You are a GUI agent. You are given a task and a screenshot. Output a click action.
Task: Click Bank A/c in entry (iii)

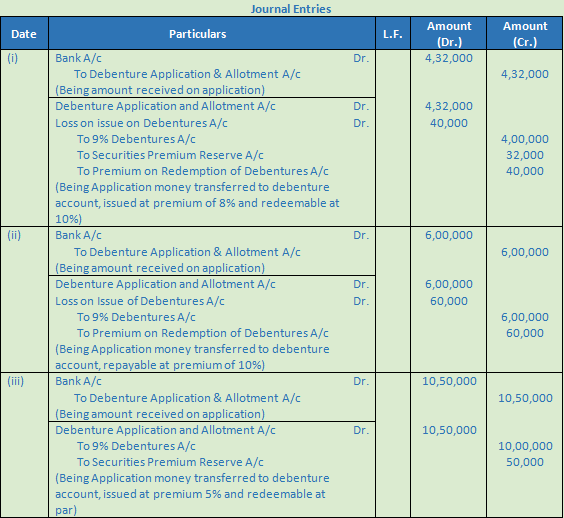(x=78, y=381)
